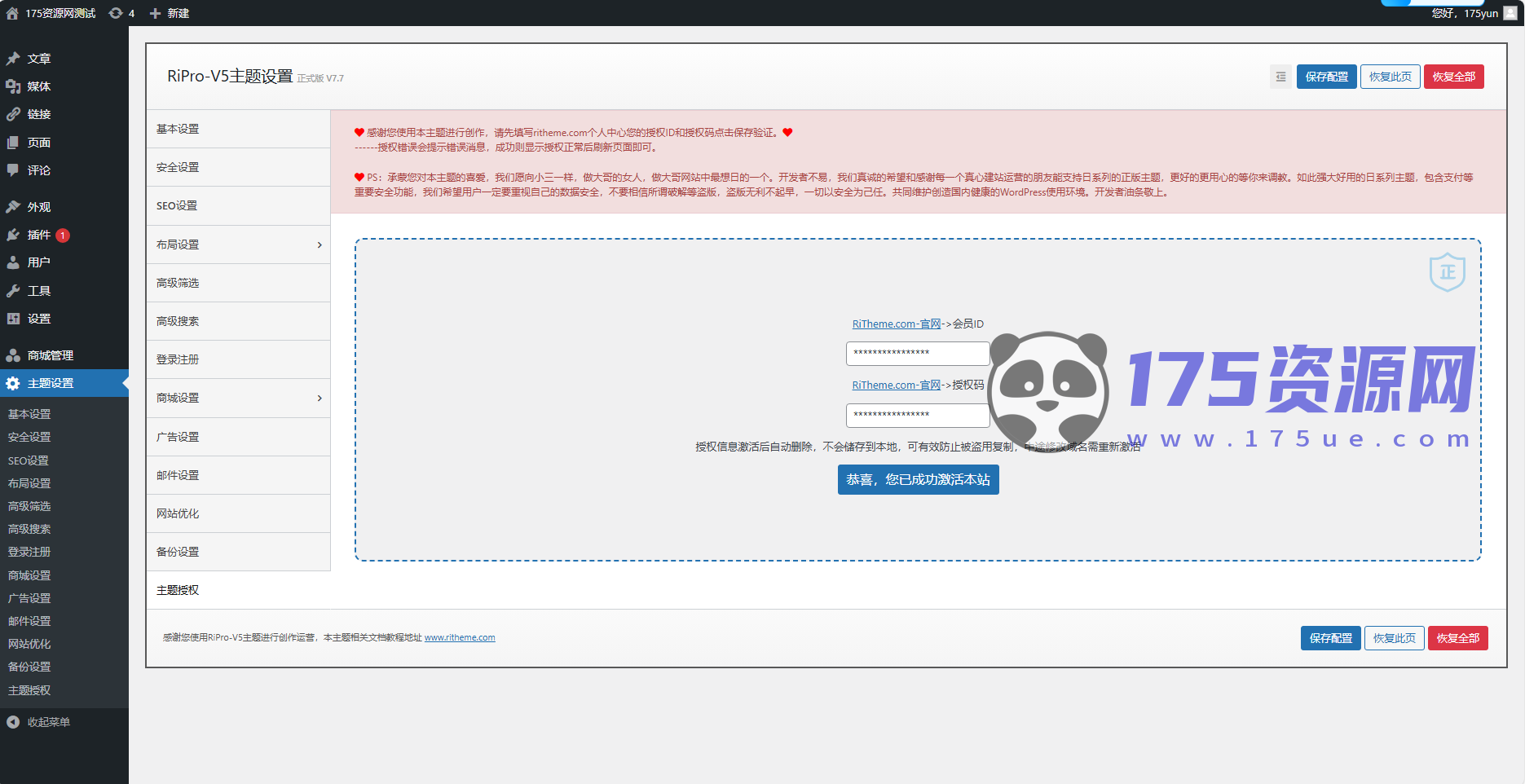Click the bottom 保存配置 button
The image size is (1525, 784).
click(x=1331, y=638)
